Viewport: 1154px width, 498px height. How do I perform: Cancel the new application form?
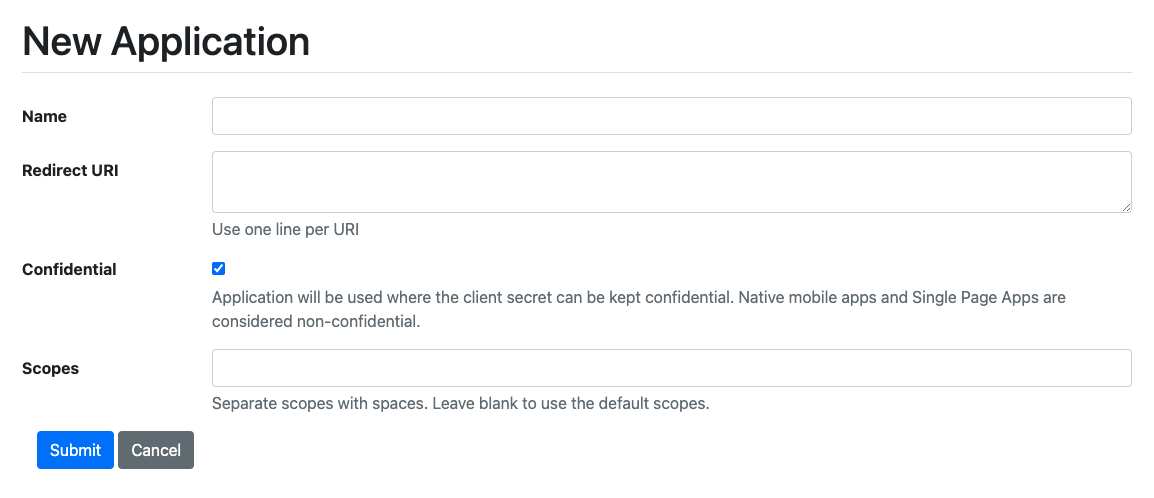[x=156, y=450]
